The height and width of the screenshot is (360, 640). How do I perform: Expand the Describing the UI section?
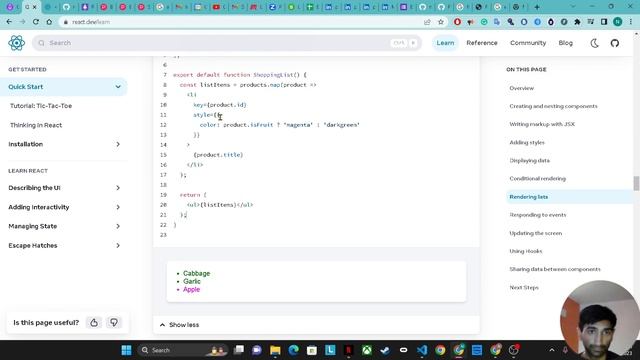click(118, 188)
